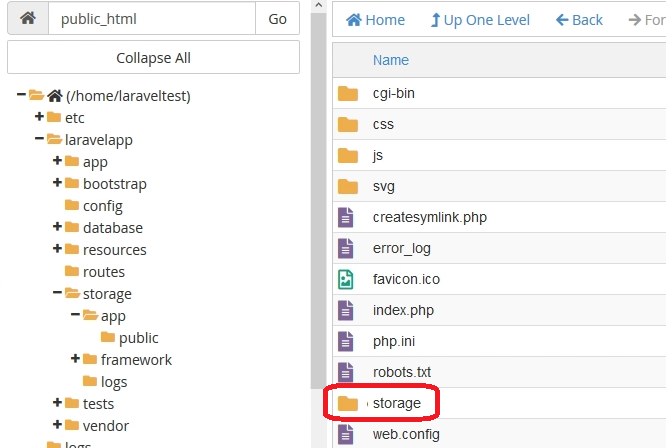Expand the resources folder node
The image size is (666, 448).
click(57, 248)
